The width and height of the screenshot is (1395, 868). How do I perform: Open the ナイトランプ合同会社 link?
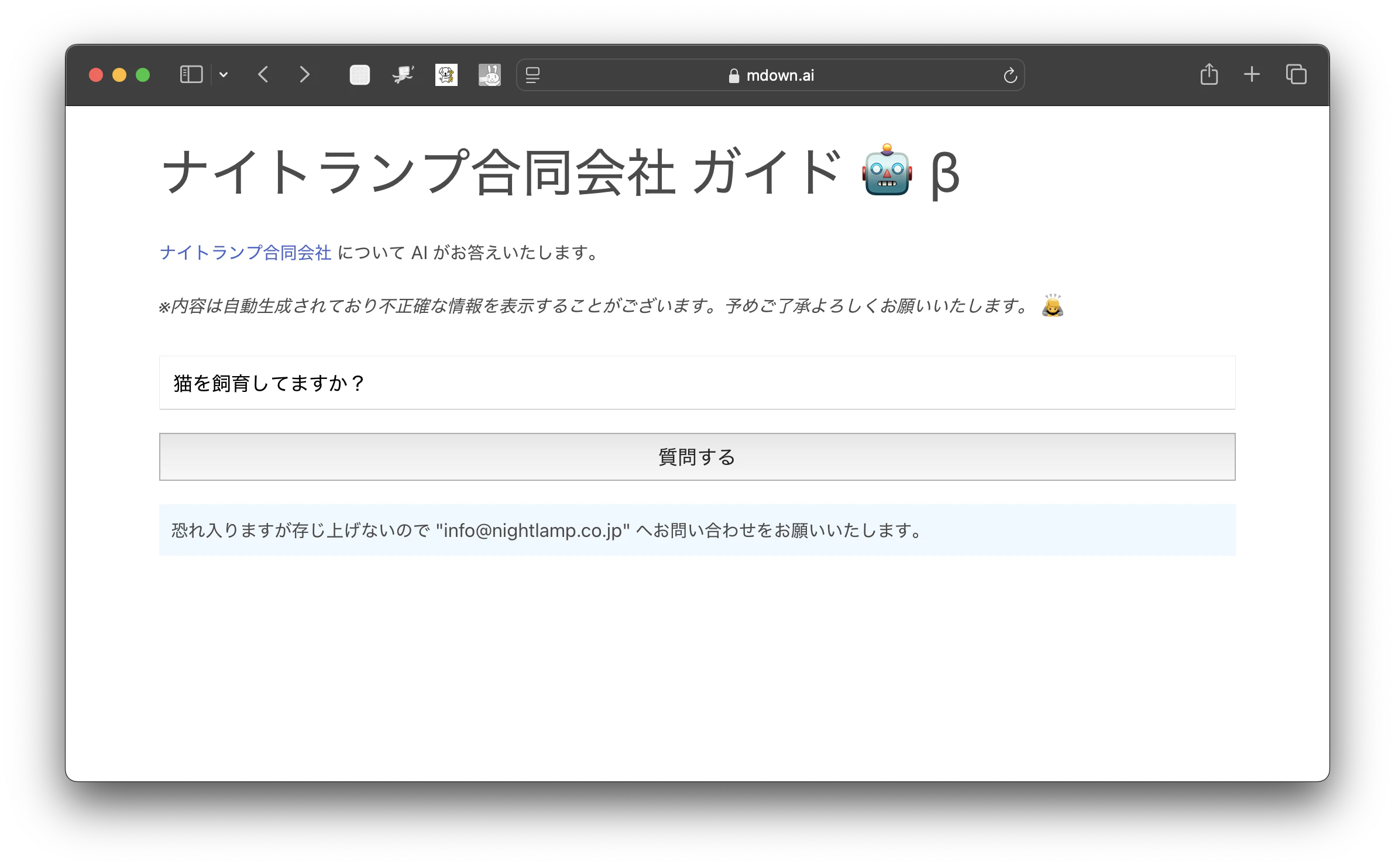pyautogui.click(x=245, y=253)
